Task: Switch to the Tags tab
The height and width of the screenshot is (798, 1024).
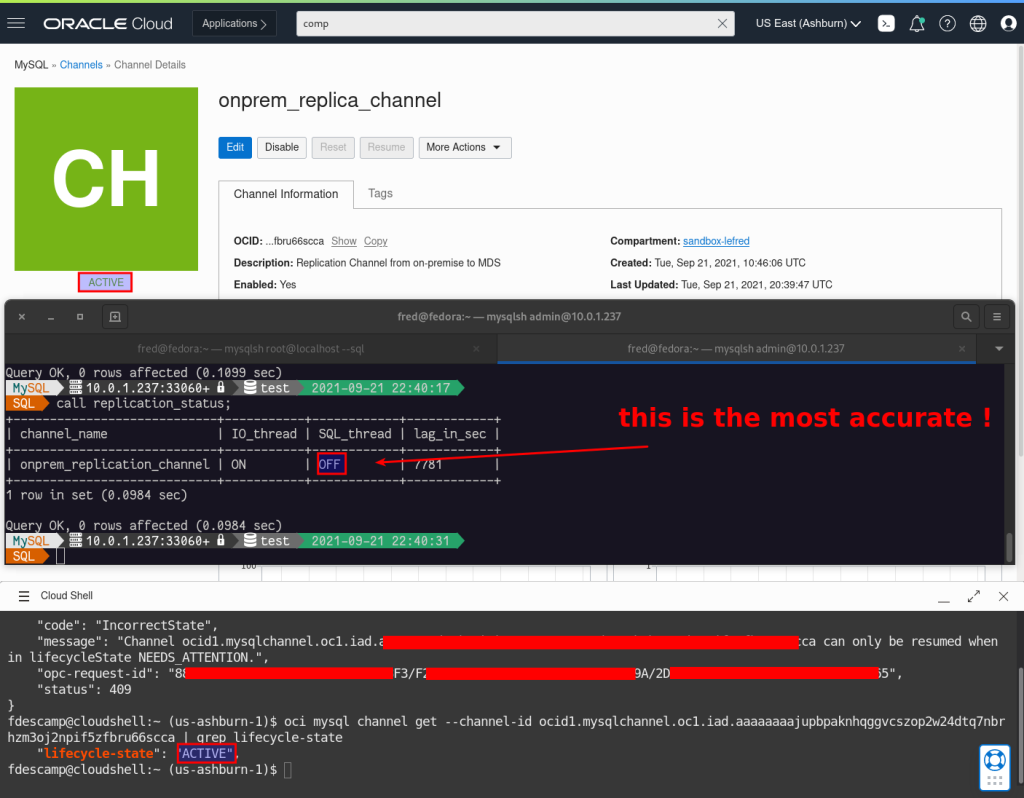Action: coord(380,193)
